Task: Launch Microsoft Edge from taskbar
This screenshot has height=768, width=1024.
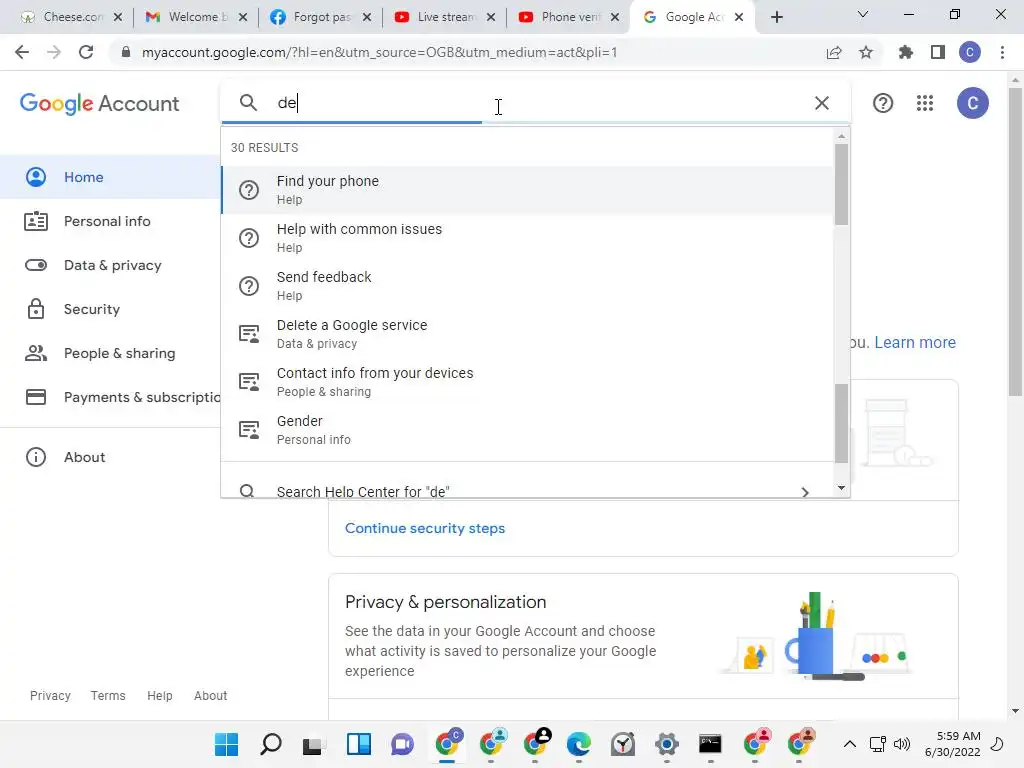Action: coord(579,744)
